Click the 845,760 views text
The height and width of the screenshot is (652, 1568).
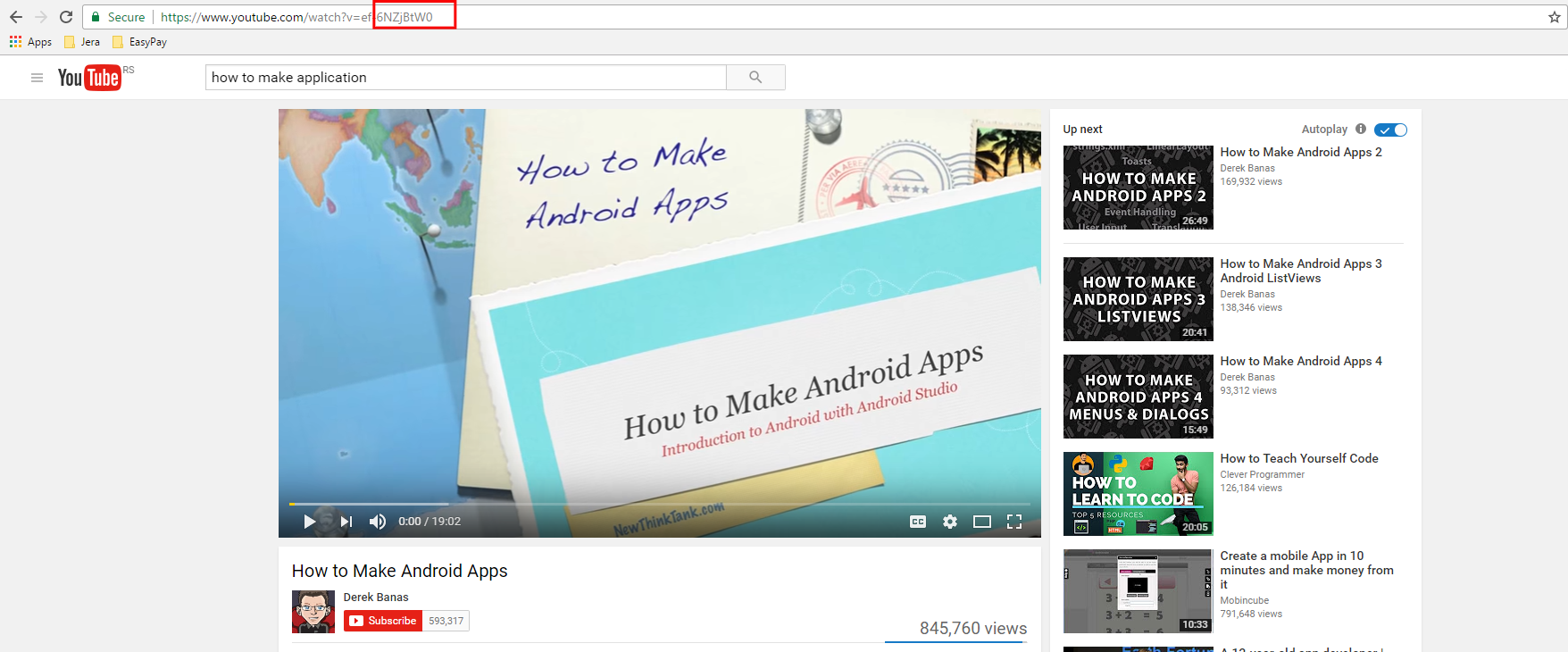pos(973,629)
